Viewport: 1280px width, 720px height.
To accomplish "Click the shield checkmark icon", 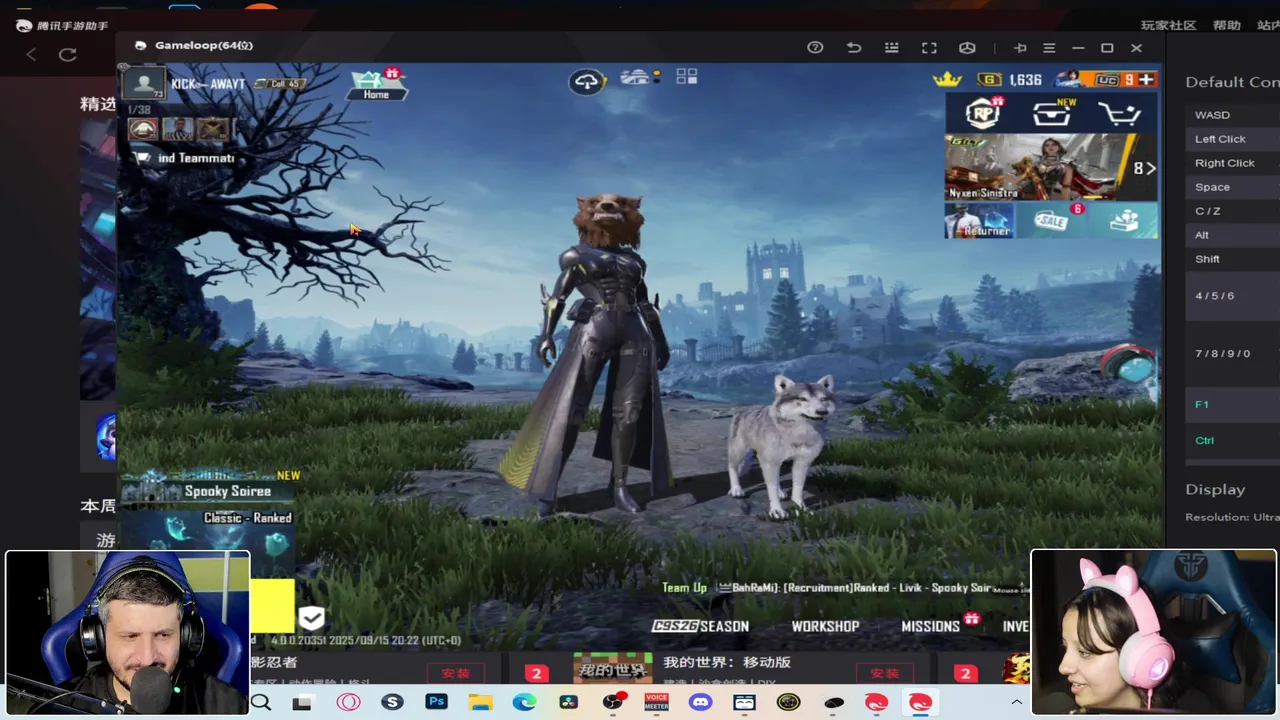I will coord(311,617).
